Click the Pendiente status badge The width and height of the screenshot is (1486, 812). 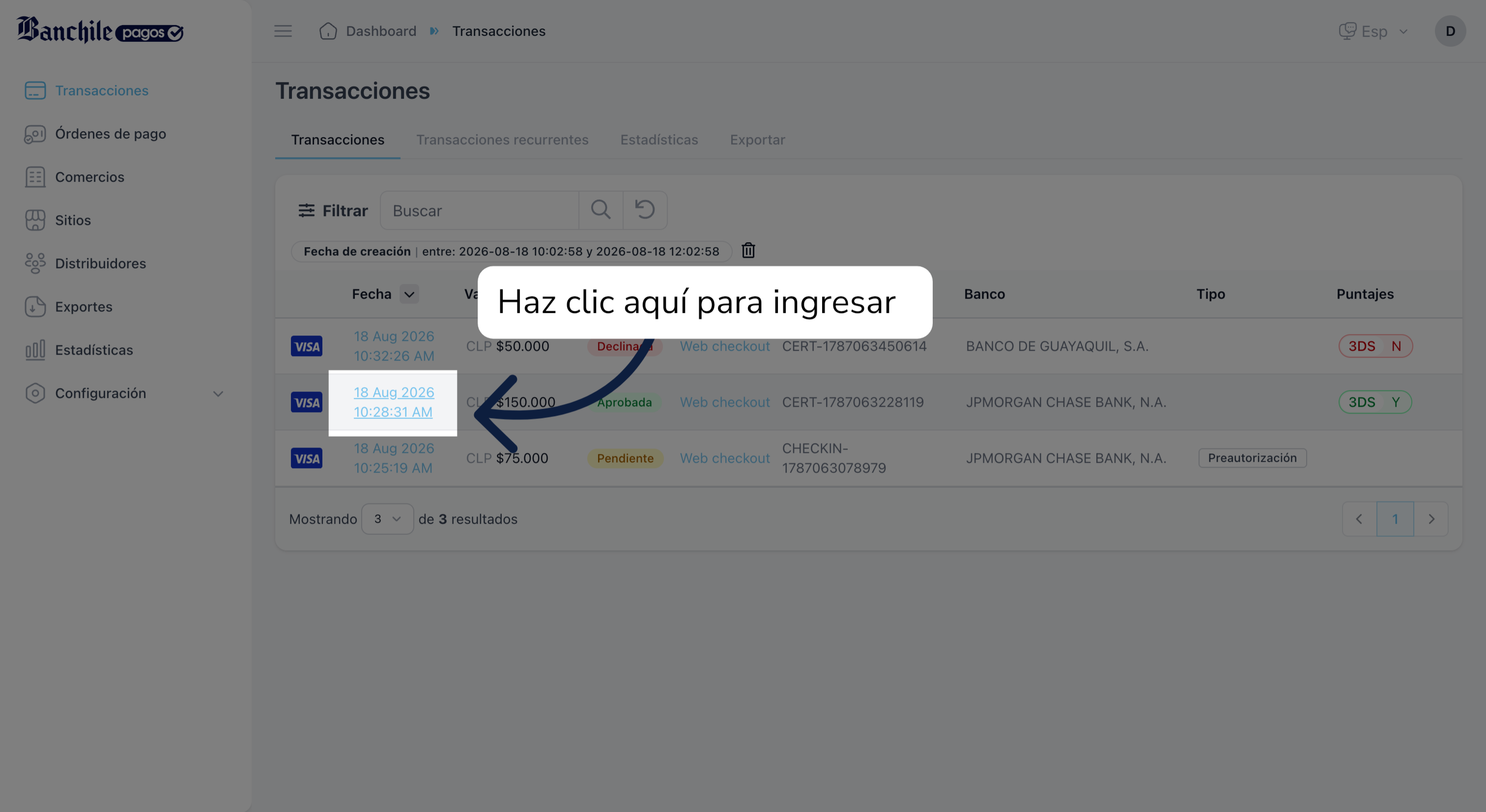pyautogui.click(x=626, y=458)
